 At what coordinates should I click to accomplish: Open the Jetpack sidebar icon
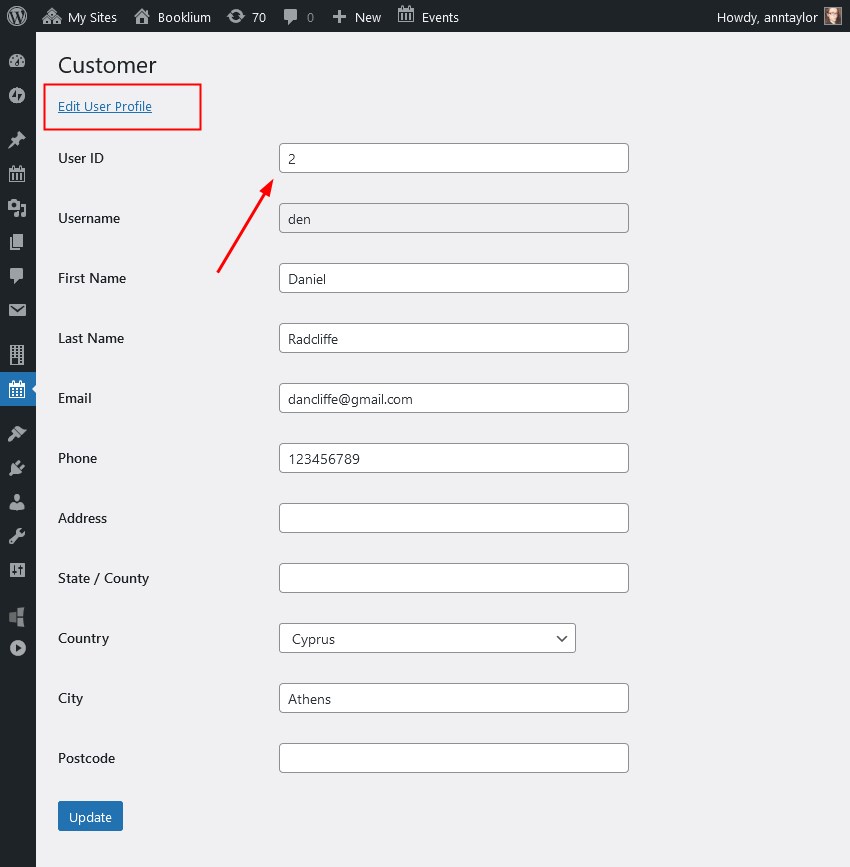pyautogui.click(x=17, y=95)
